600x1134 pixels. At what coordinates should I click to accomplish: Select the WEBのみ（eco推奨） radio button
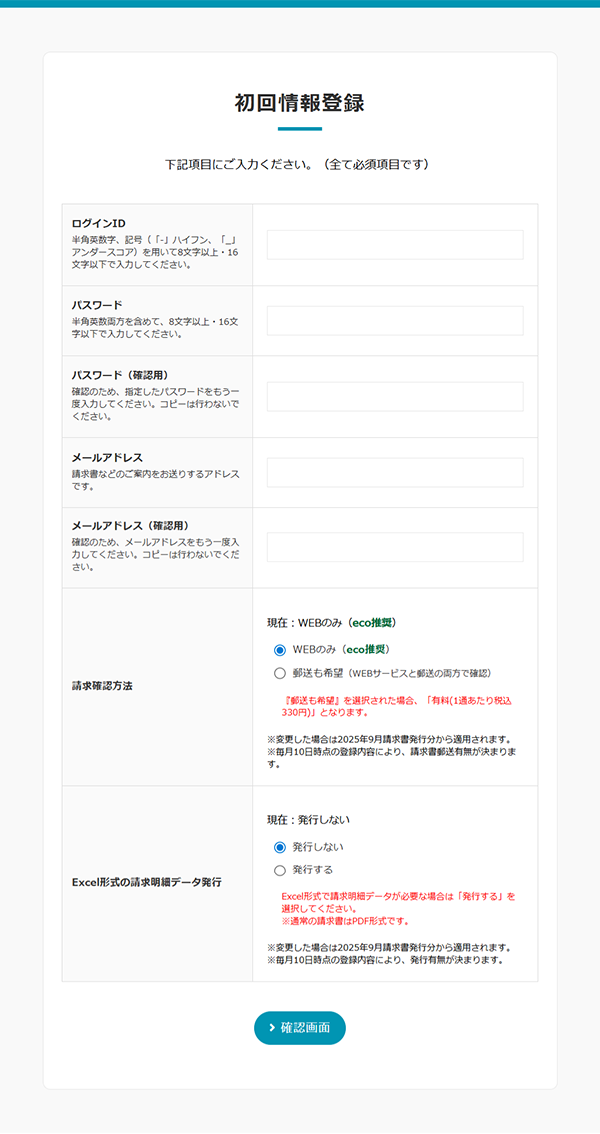[x=280, y=649]
